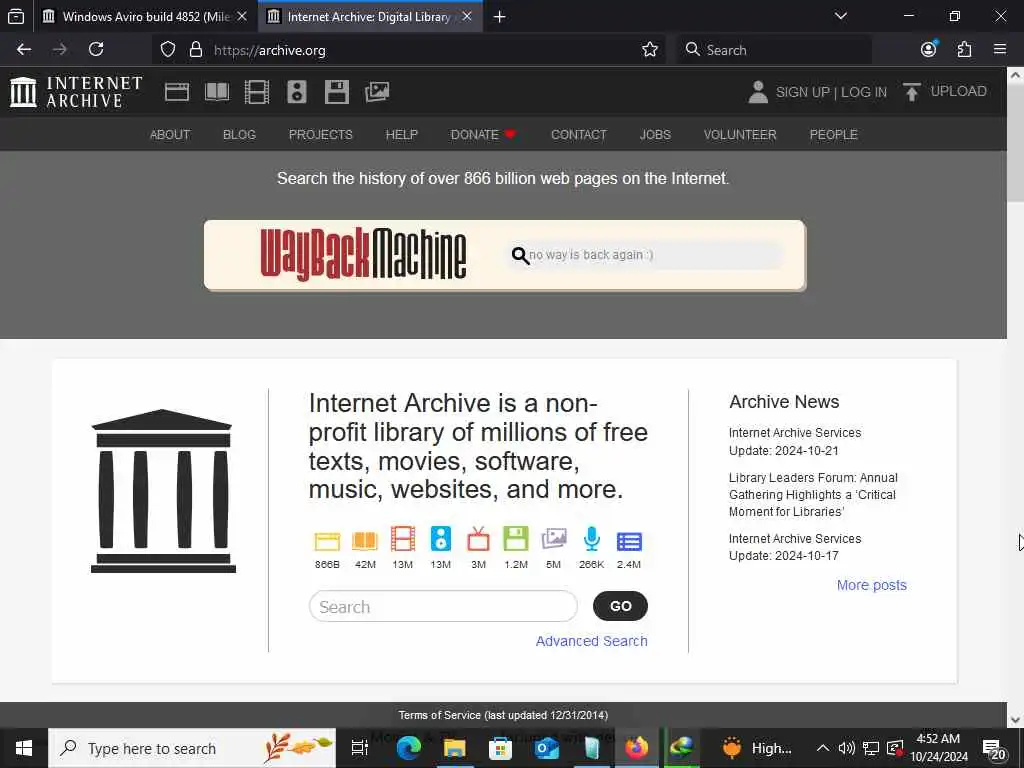Click the Internet Archive logo in header

click(x=76, y=92)
